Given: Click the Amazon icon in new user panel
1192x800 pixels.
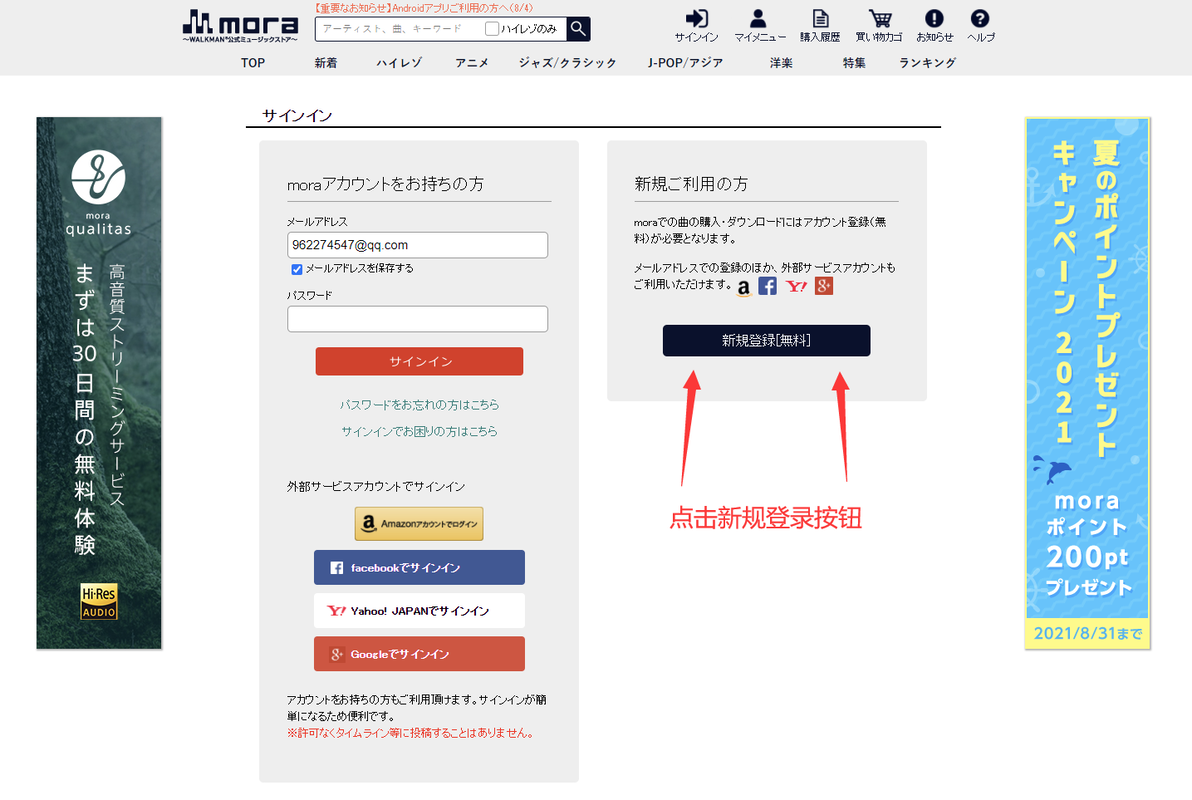Looking at the screenshot, I should coord(743,287).
